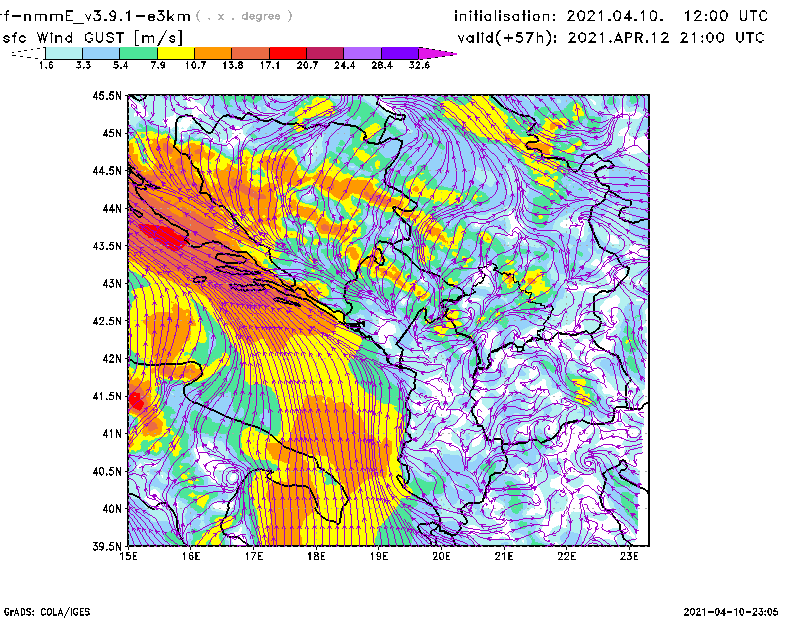Click the white dashed arrow at legend start
This screenshot has height=618, width=800.
tap(28, 53)
